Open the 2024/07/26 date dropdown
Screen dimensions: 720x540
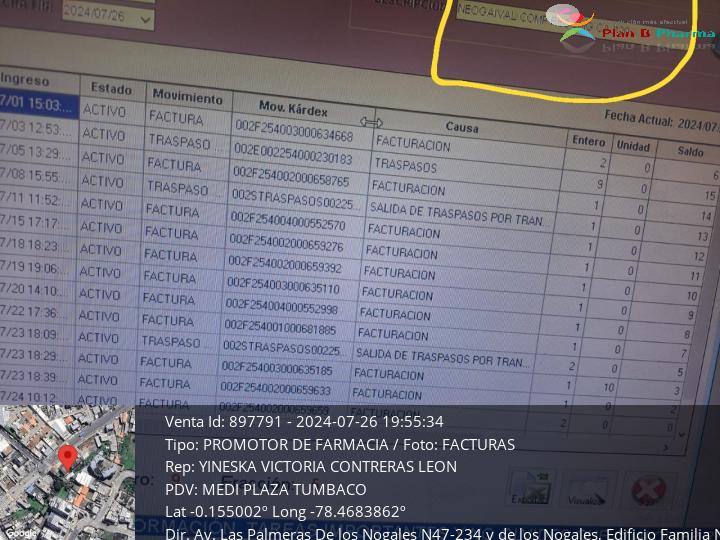pos(146,20)
